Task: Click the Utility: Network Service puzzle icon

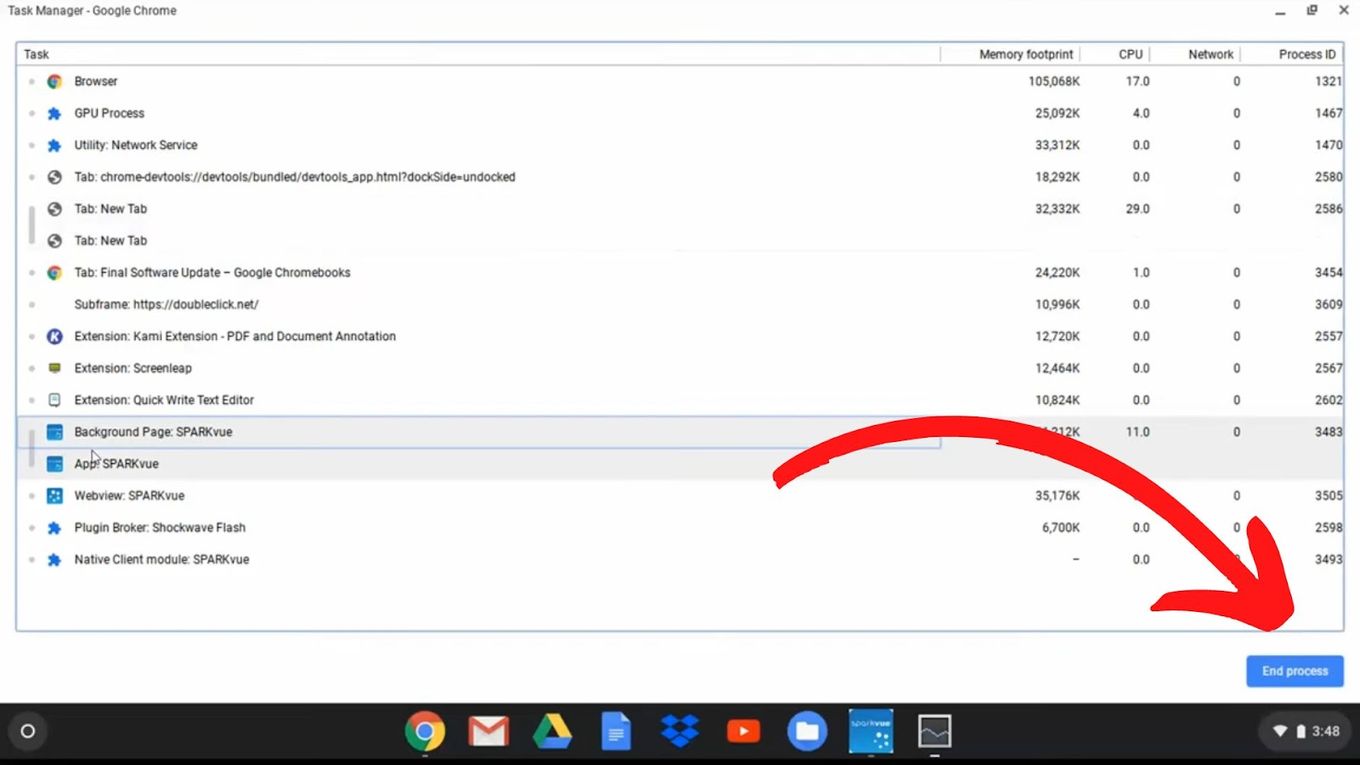Action: click(x=55, y=145)
